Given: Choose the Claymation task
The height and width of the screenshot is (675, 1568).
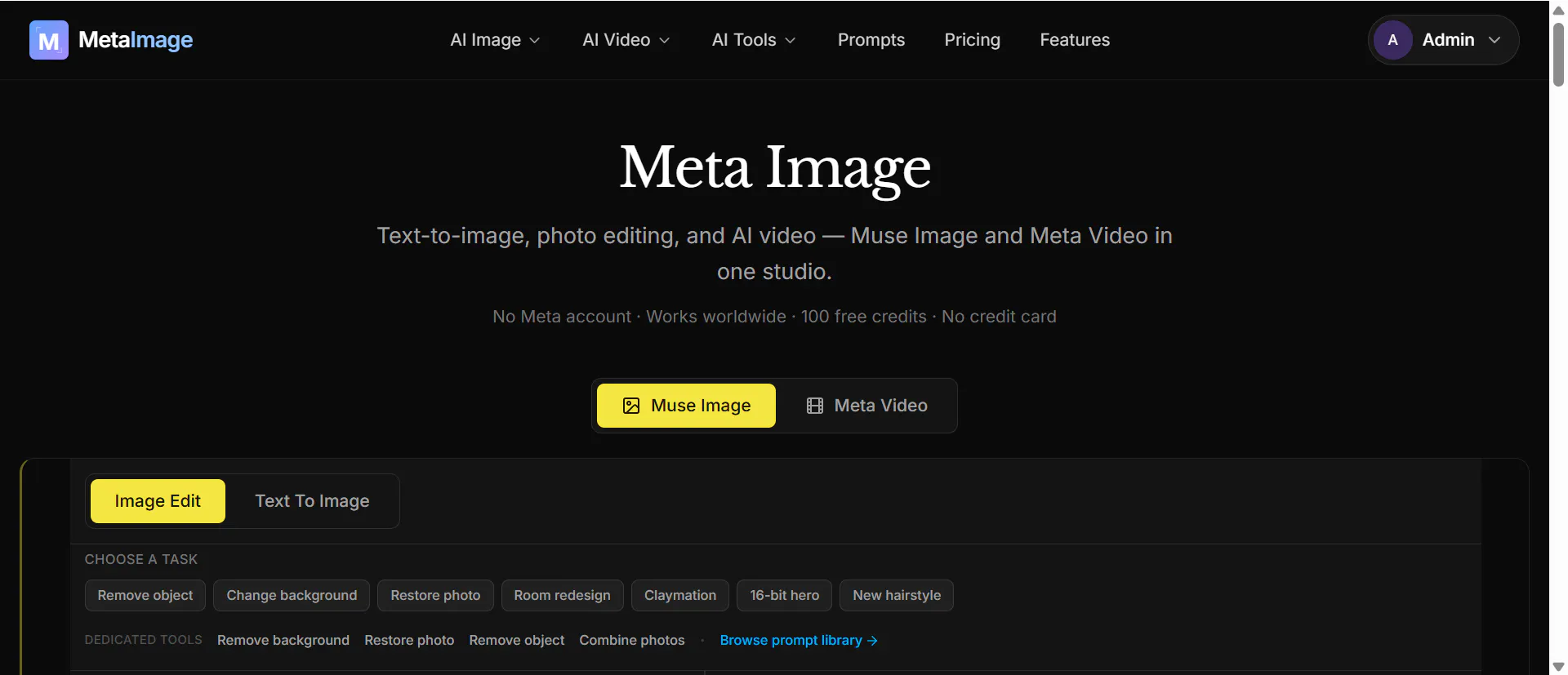Looking at the screenshot, I should pyautogui.click(x=680, y=596).
